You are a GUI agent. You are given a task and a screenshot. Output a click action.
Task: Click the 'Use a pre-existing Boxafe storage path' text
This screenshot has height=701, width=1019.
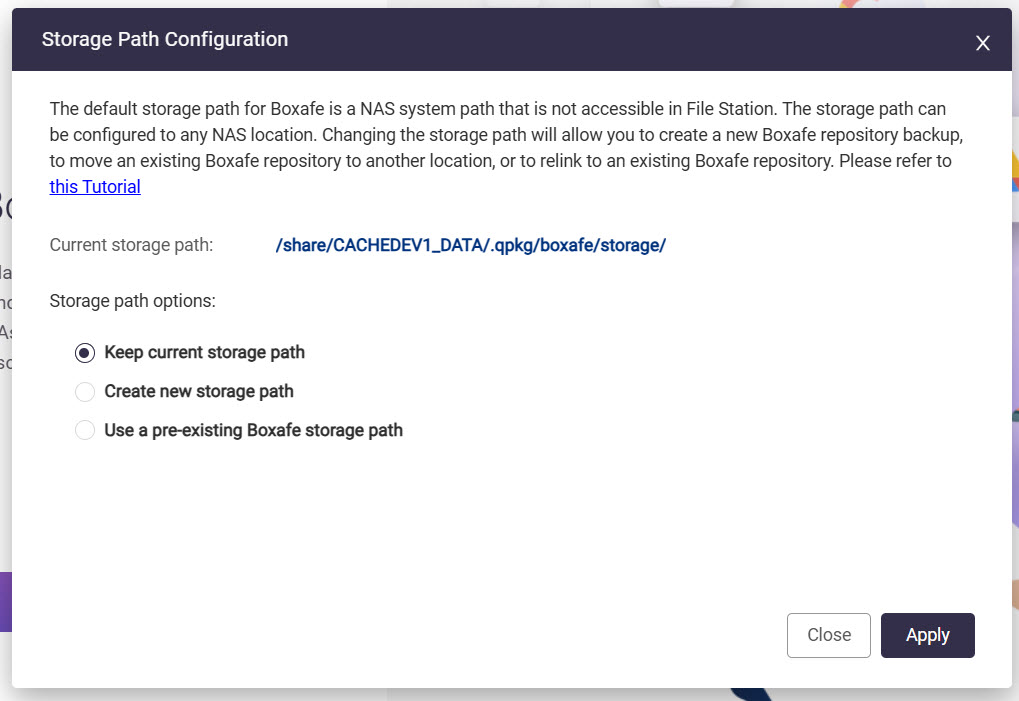point(253,430)
